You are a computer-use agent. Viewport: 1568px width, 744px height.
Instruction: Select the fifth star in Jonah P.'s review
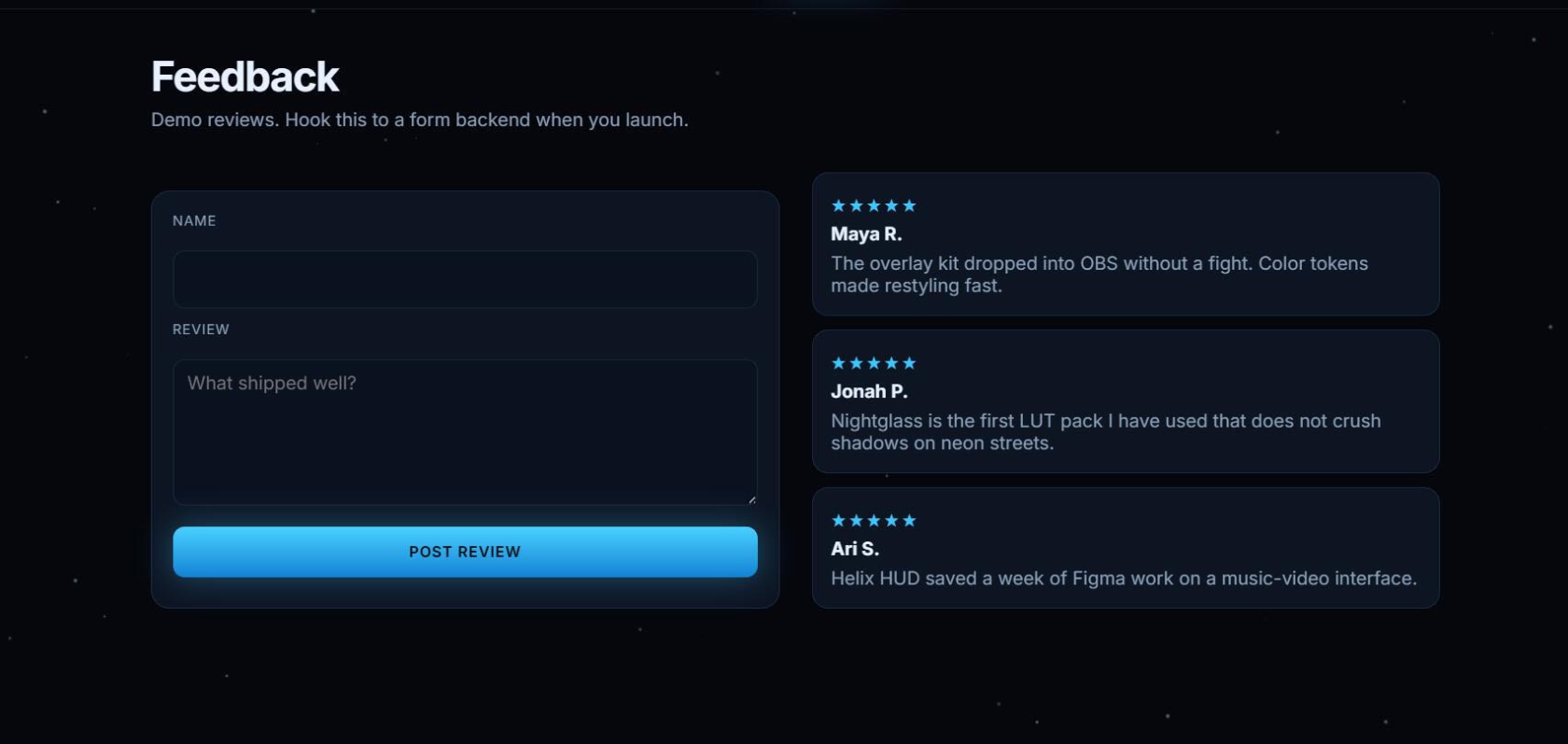909,363
